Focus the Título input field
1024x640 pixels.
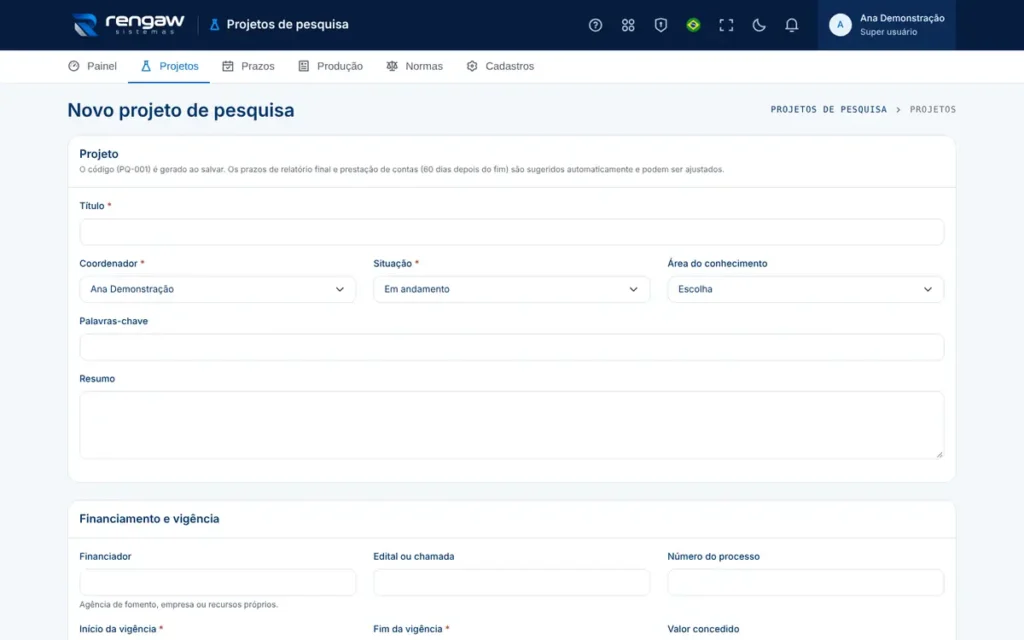(x=511, y=232)
